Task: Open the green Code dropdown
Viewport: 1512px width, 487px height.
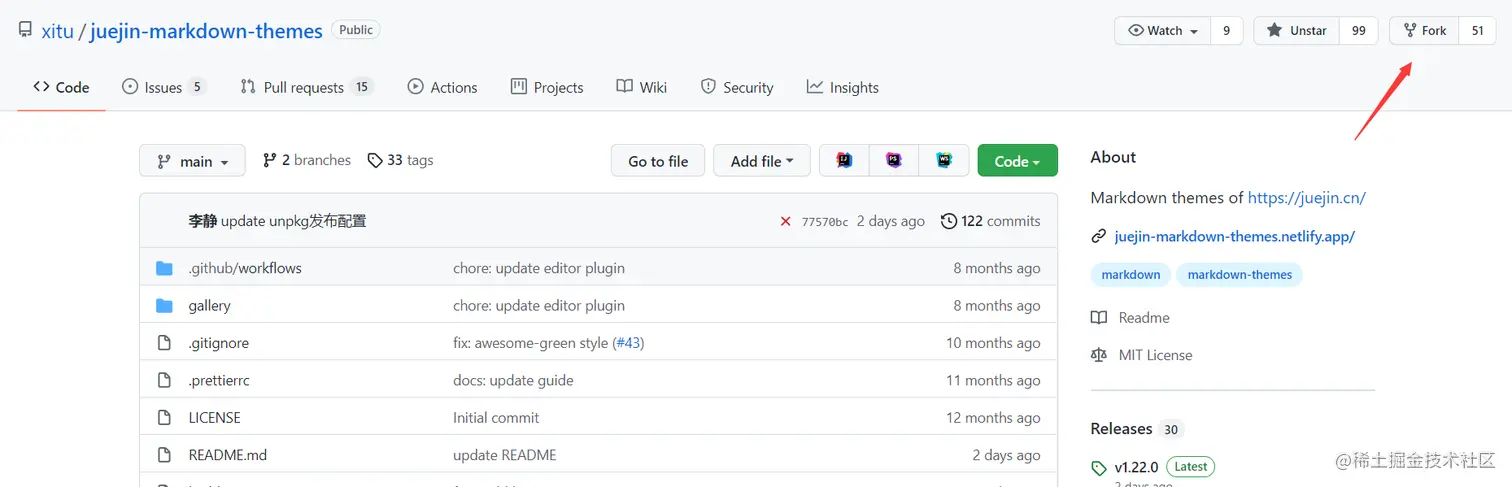Action: (1018, 161)
